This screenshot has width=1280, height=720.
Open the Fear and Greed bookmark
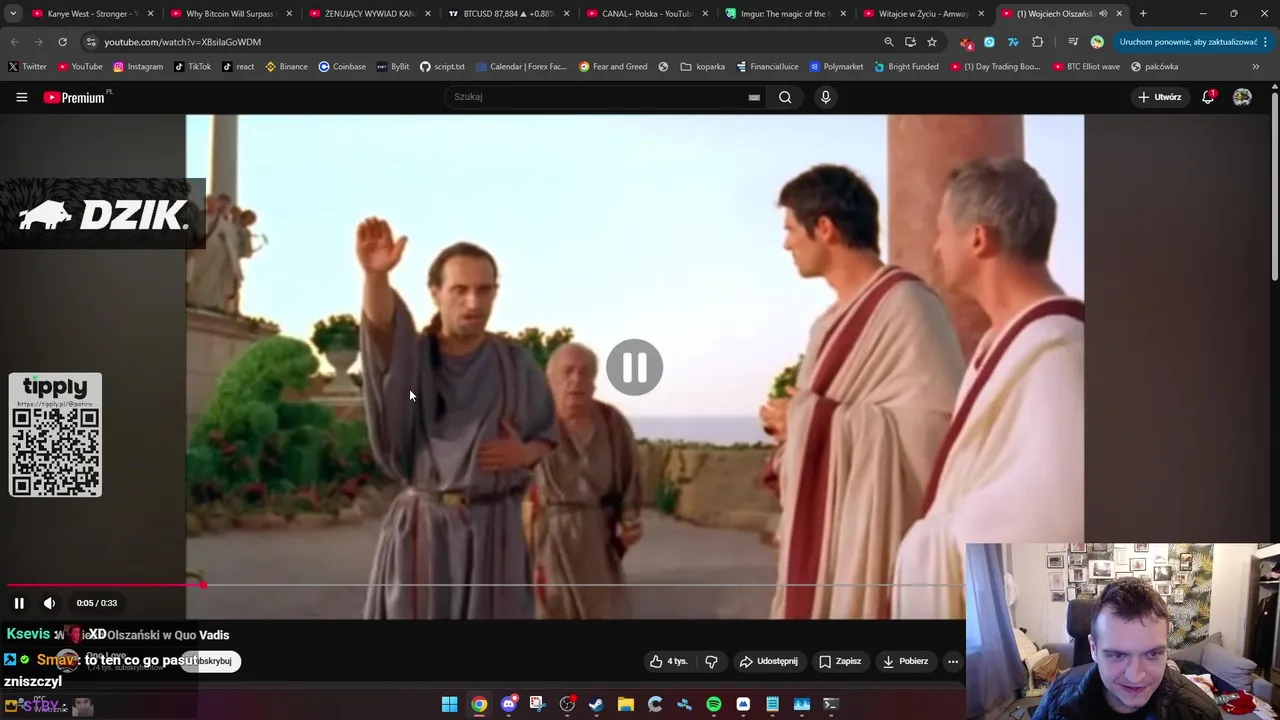point(613,67)
